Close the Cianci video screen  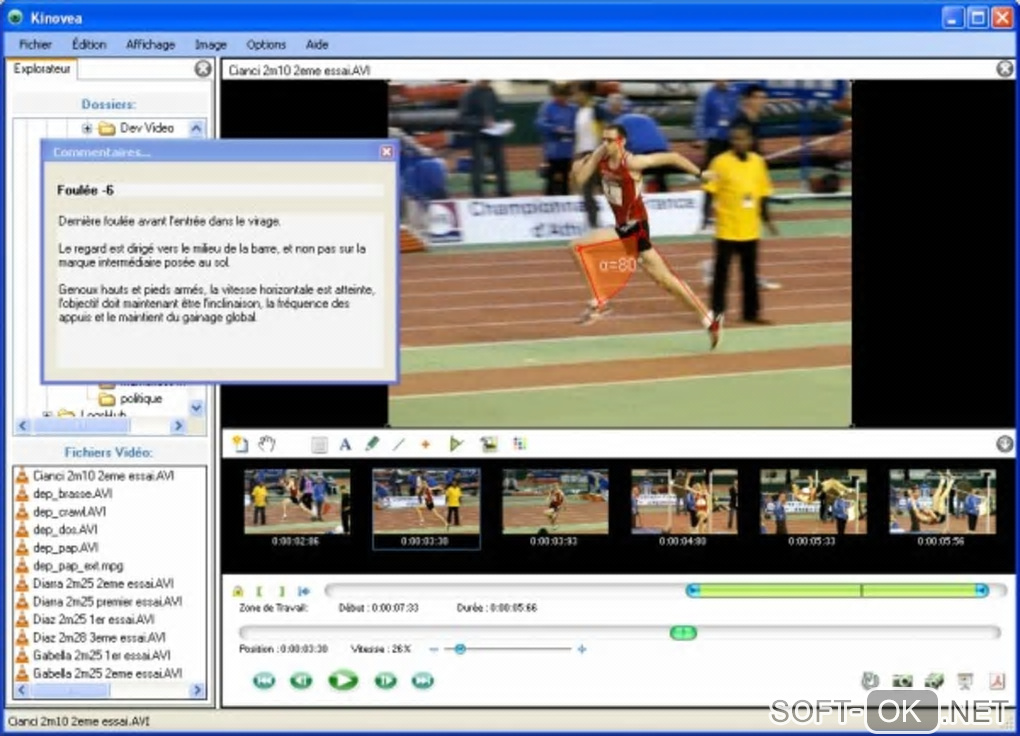(1005, 68)
